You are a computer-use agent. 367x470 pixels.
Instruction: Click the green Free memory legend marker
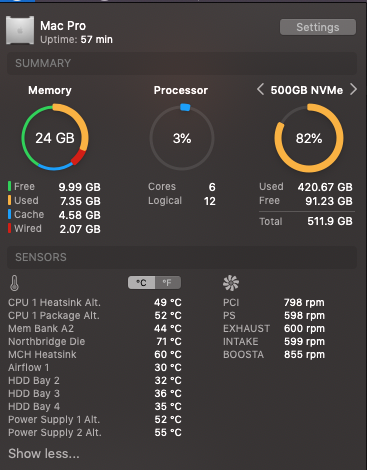tap(10, 186)
